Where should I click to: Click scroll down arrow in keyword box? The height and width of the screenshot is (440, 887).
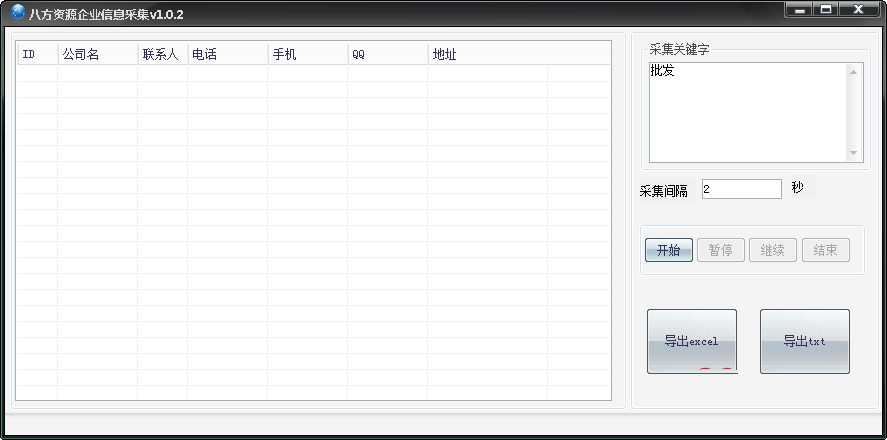click(x=854, y=153)
